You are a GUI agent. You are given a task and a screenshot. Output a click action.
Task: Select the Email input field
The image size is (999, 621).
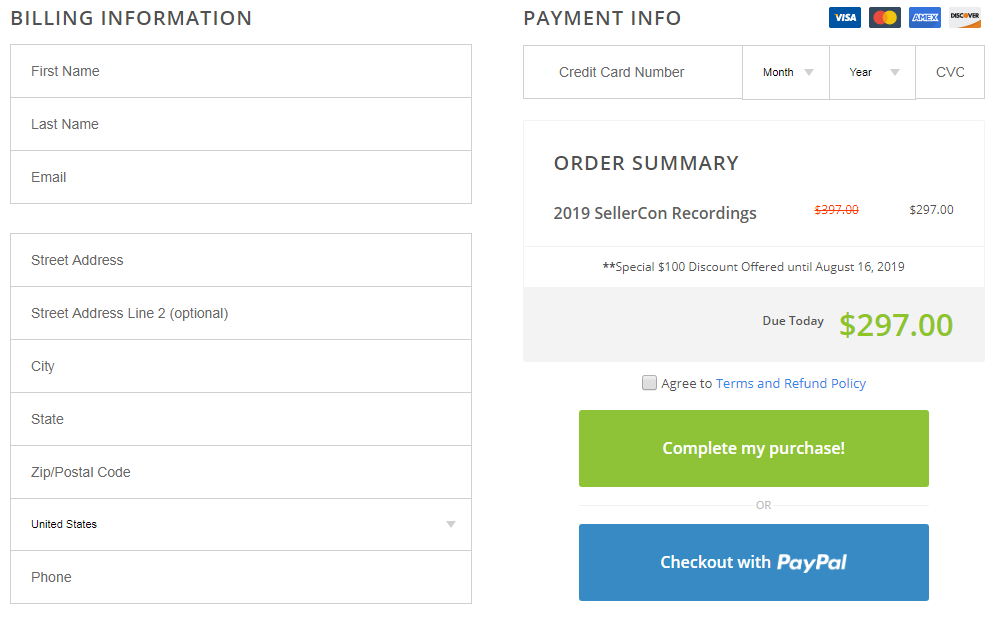241,177
